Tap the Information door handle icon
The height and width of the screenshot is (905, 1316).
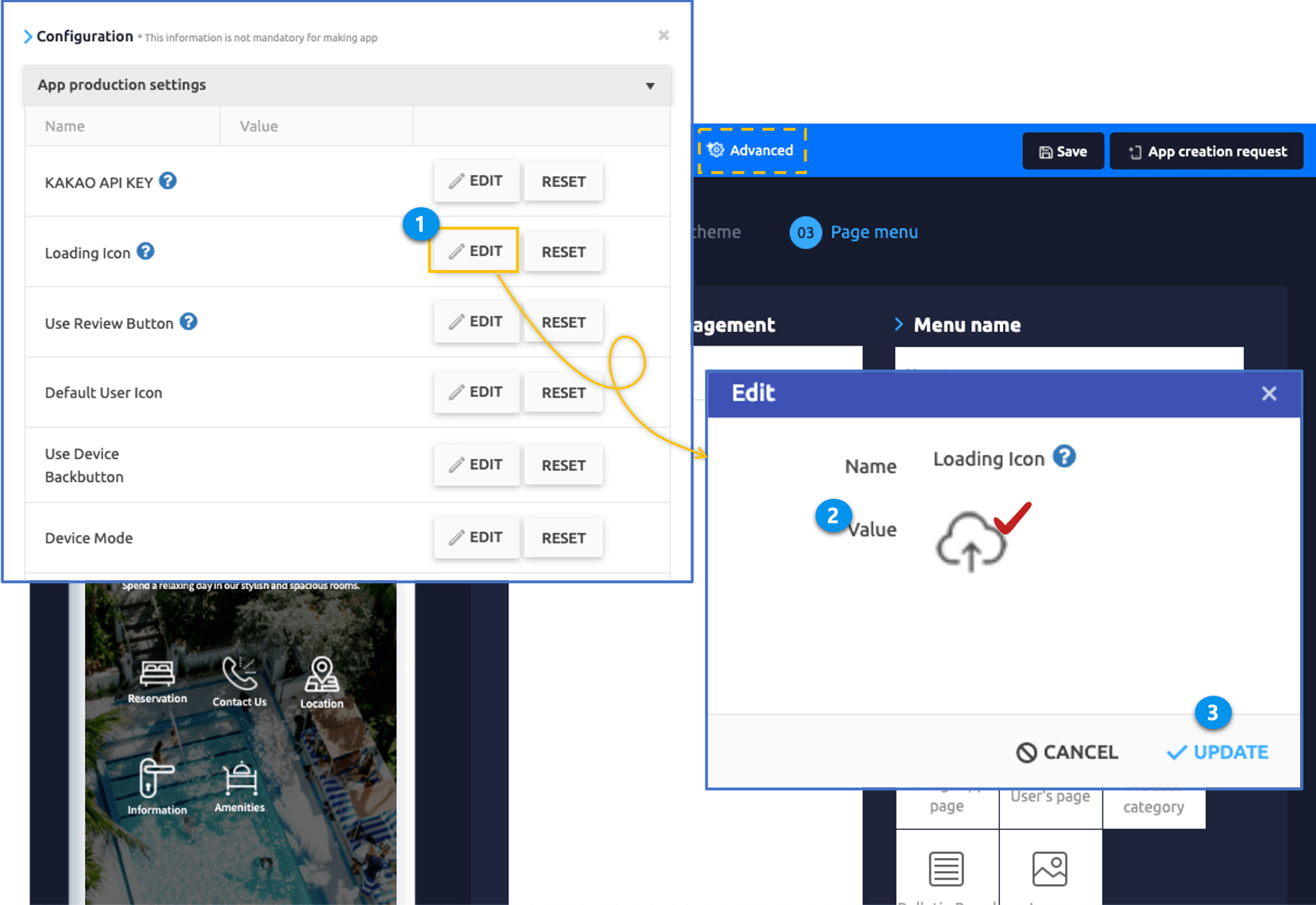(156, 778)
